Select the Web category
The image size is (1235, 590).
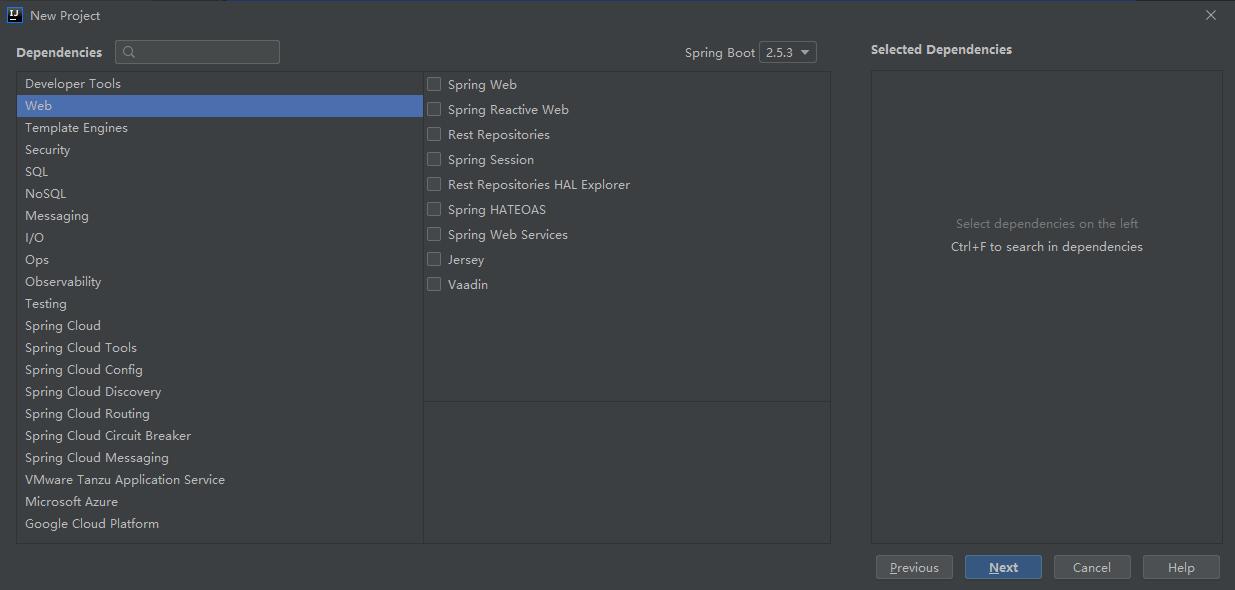pyautogui.click(x=220, y=106)
